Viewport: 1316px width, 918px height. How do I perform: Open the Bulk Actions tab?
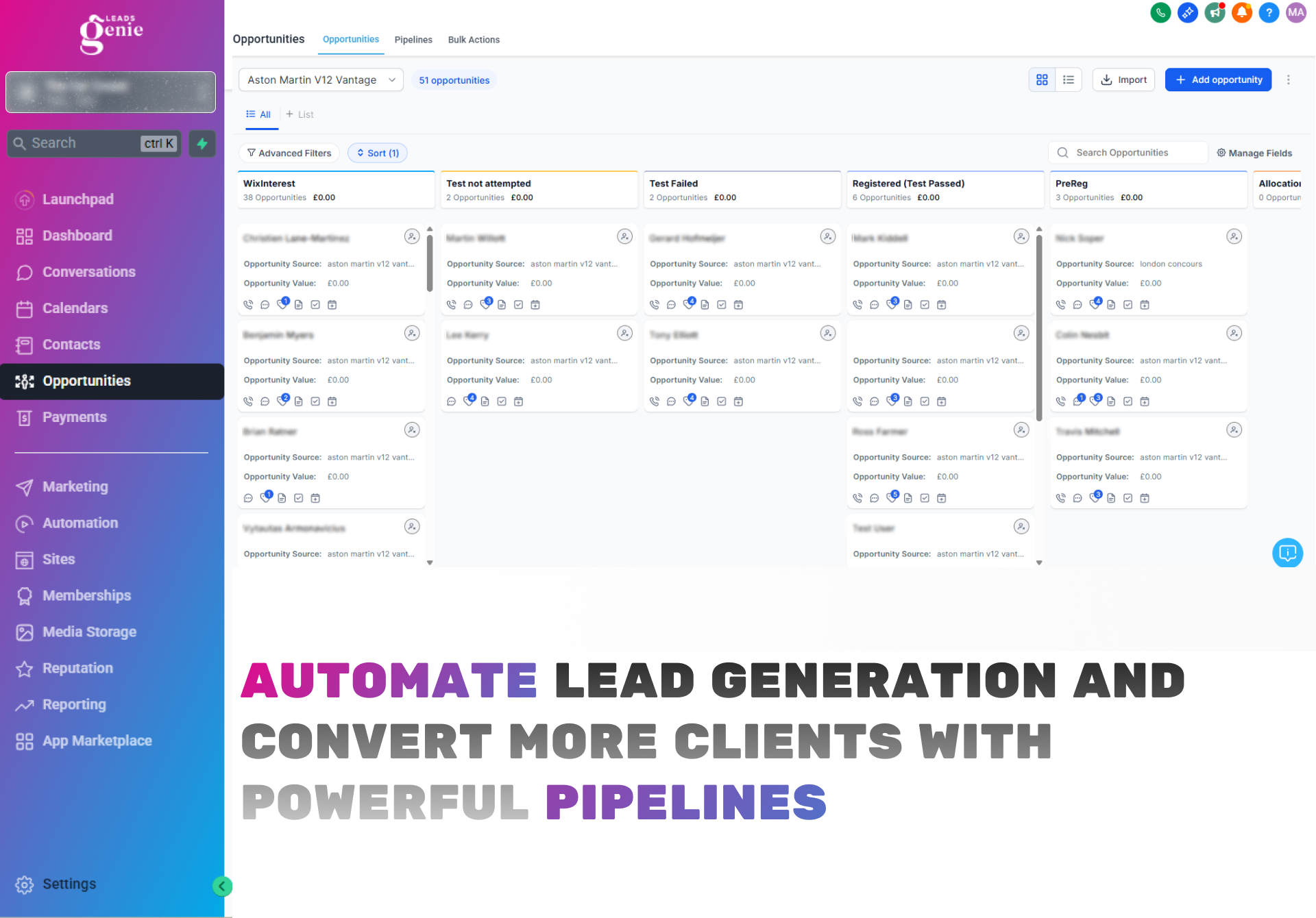pyautogui.click(x=474, y=40)
